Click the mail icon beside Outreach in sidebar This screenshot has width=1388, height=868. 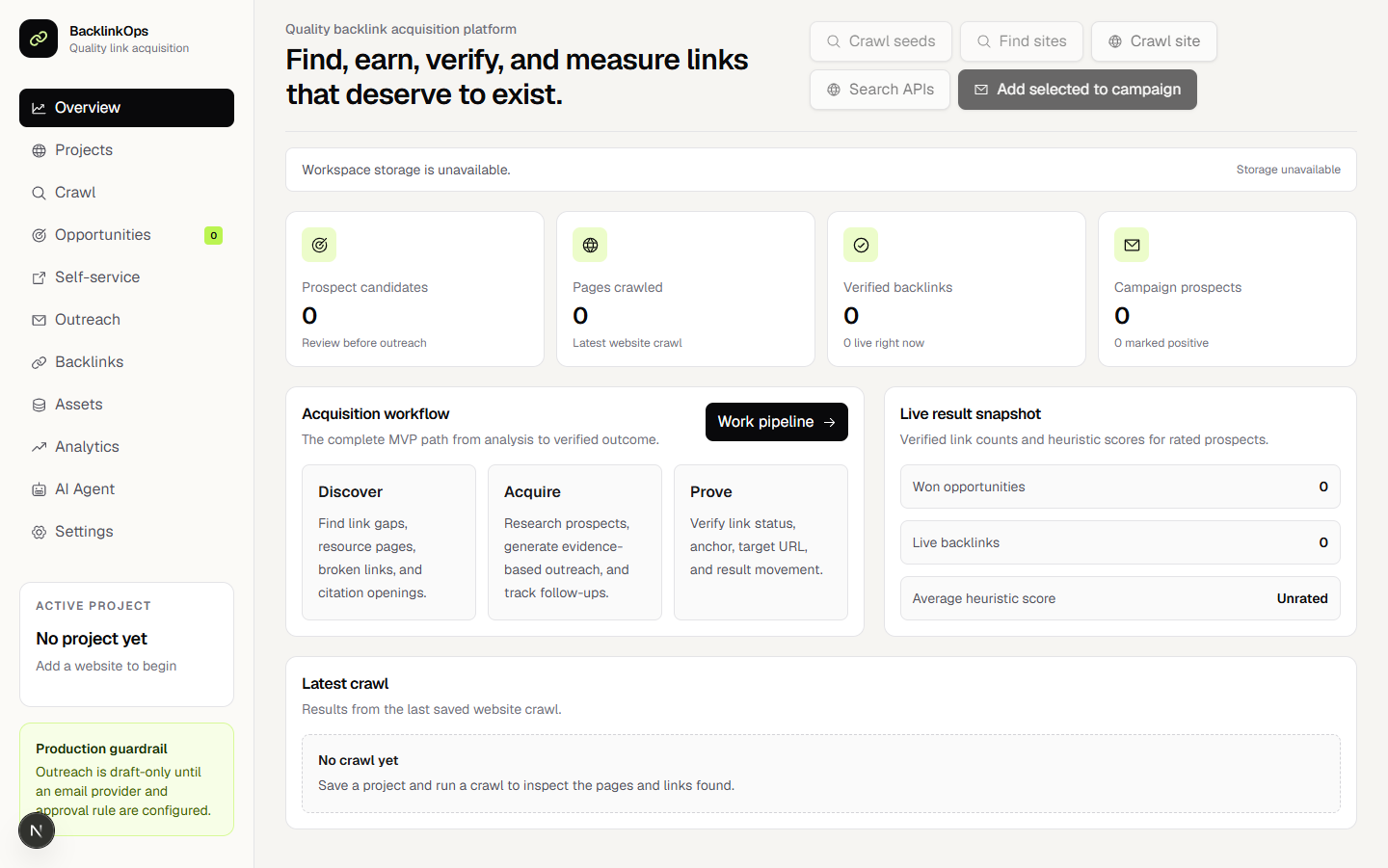(x=39, y=320)
